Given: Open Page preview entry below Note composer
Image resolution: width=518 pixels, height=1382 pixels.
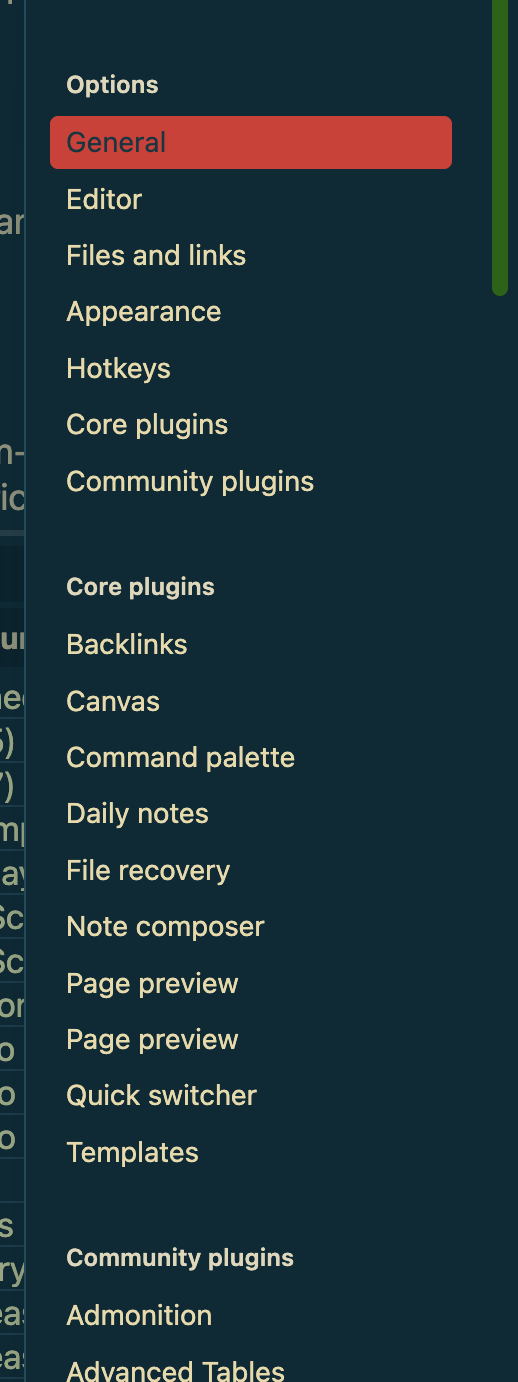Looking at the screenshot, I should click(251, 983).
